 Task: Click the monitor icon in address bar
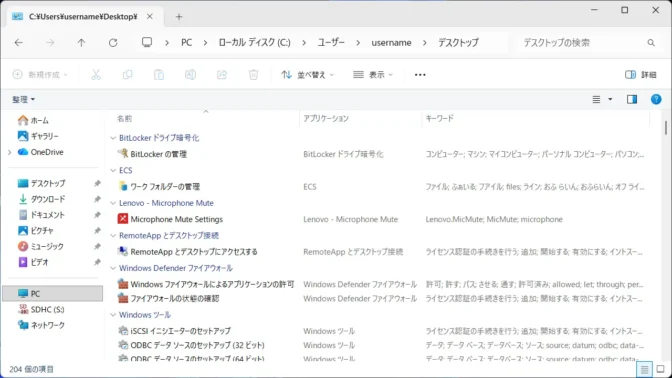[x=147, y=42]
